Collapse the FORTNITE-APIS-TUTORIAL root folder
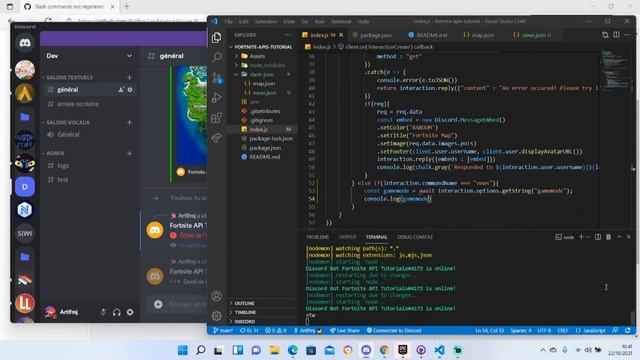The image size is (640, 360). pyautogui.click(x=263, y=47)
